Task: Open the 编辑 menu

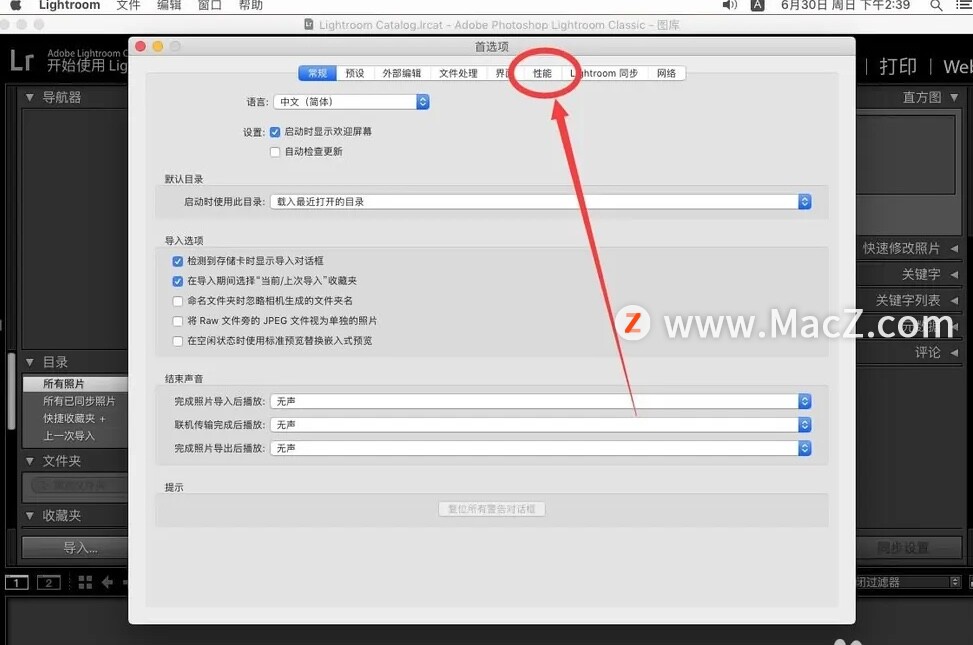Action: [x=169, y=5]
